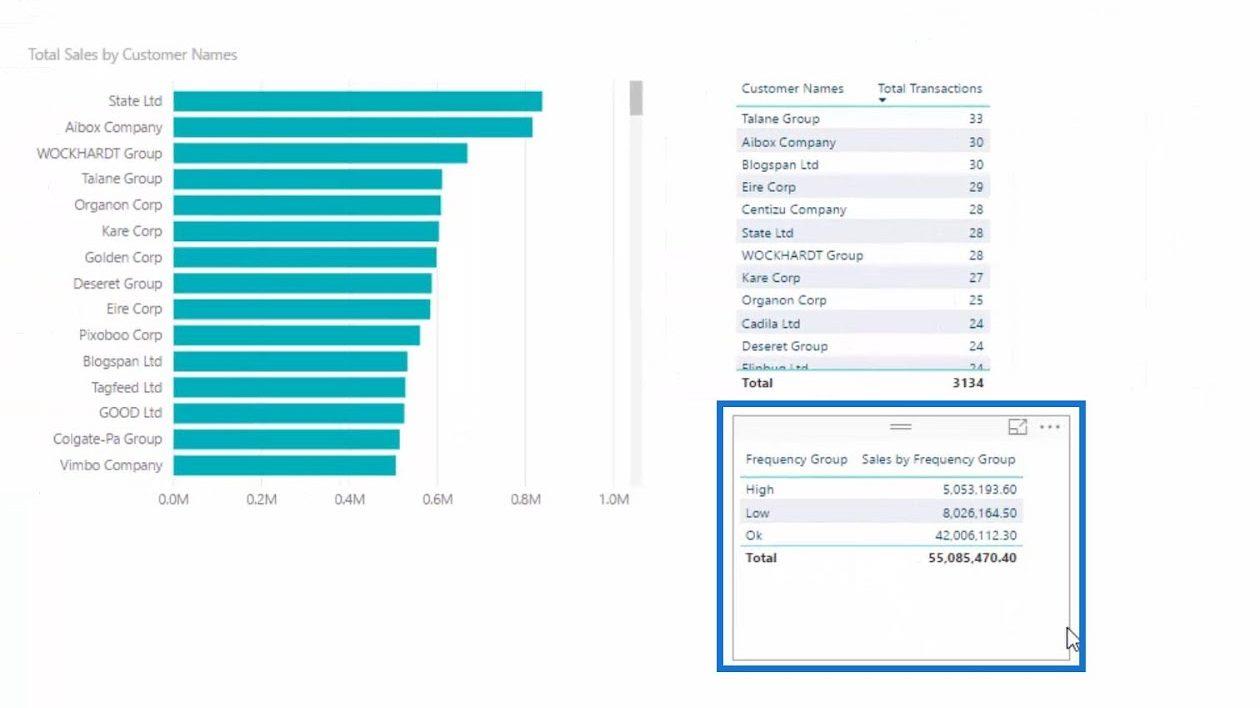Click the chart title Total Sales by Customer Names
The image size is (1260, 708).
pyautogui.click(x=132, y=54)
